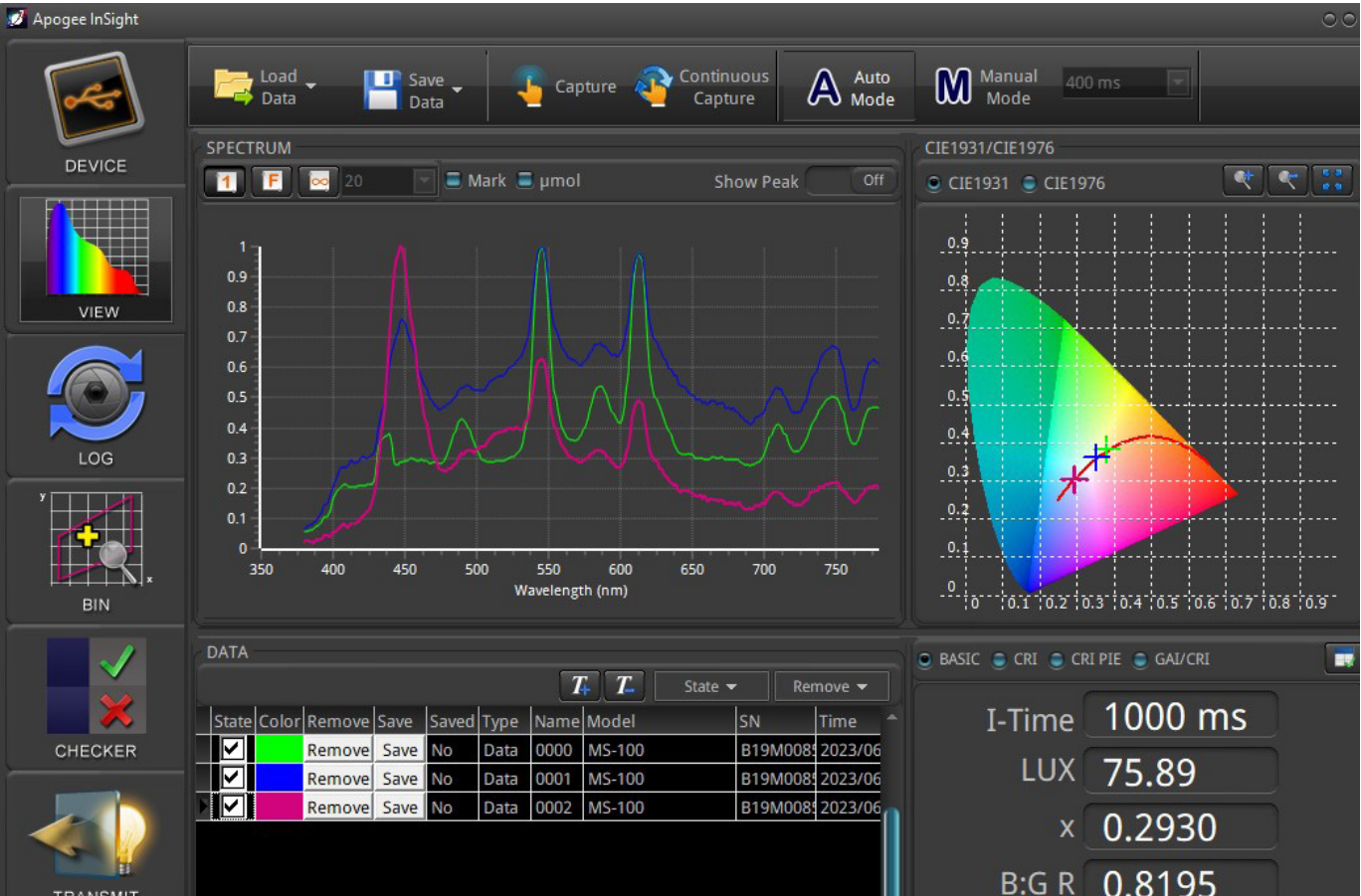Click the Type column header
1361x896 pixels.
tap(503, 721)
